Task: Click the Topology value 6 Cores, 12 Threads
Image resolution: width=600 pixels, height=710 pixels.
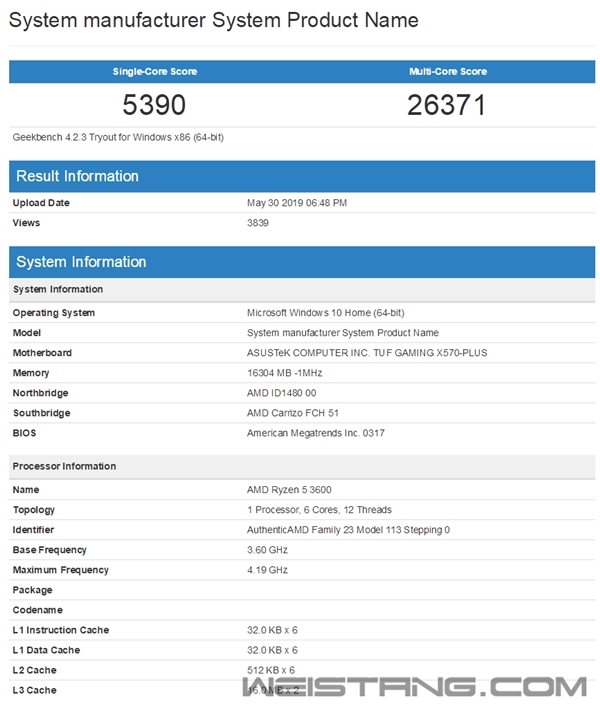Action: tap(319, 510)
